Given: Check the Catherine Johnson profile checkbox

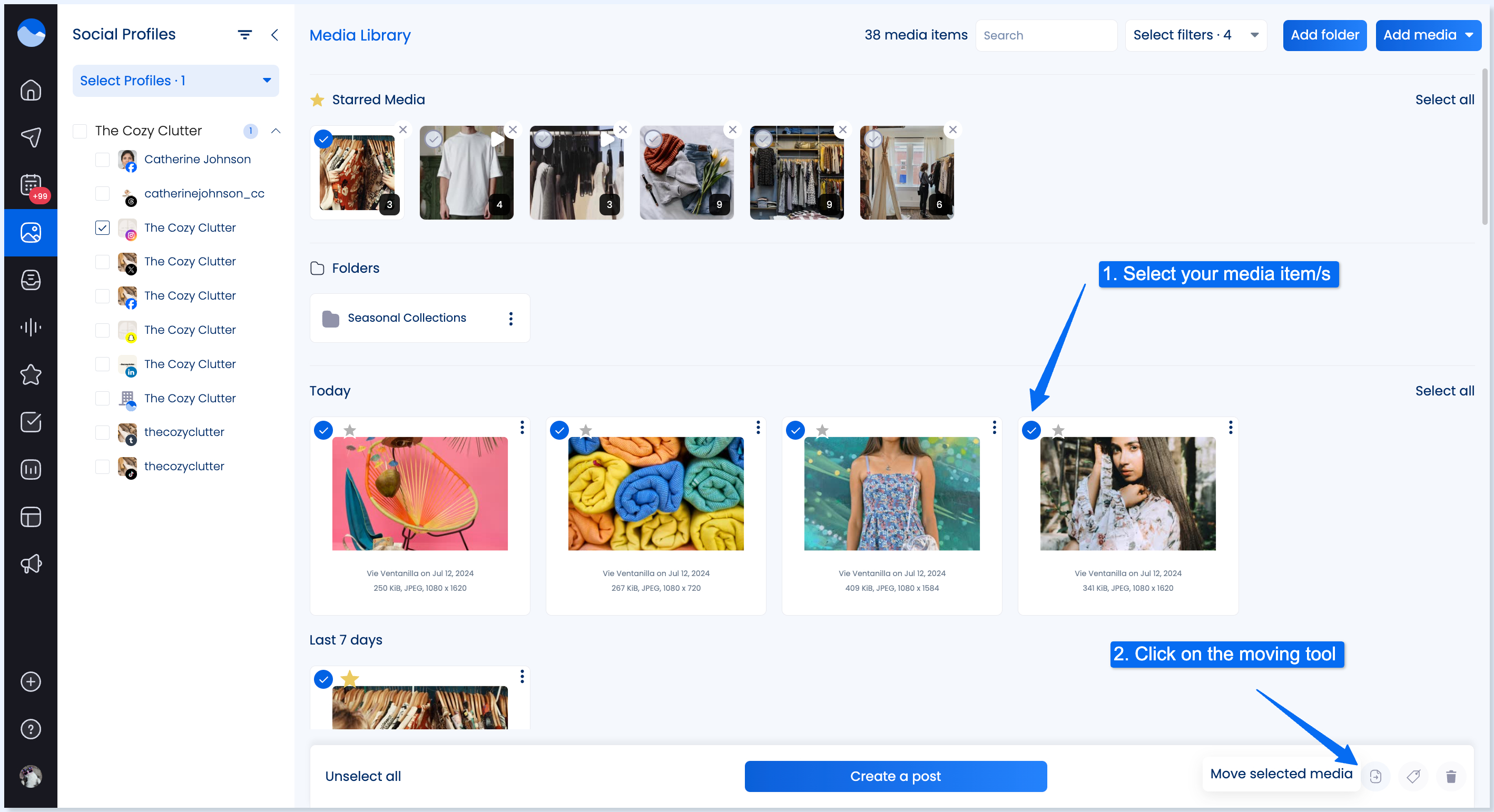Looking at the screenshot, I should pyautogui.click(x=102, y=160).
